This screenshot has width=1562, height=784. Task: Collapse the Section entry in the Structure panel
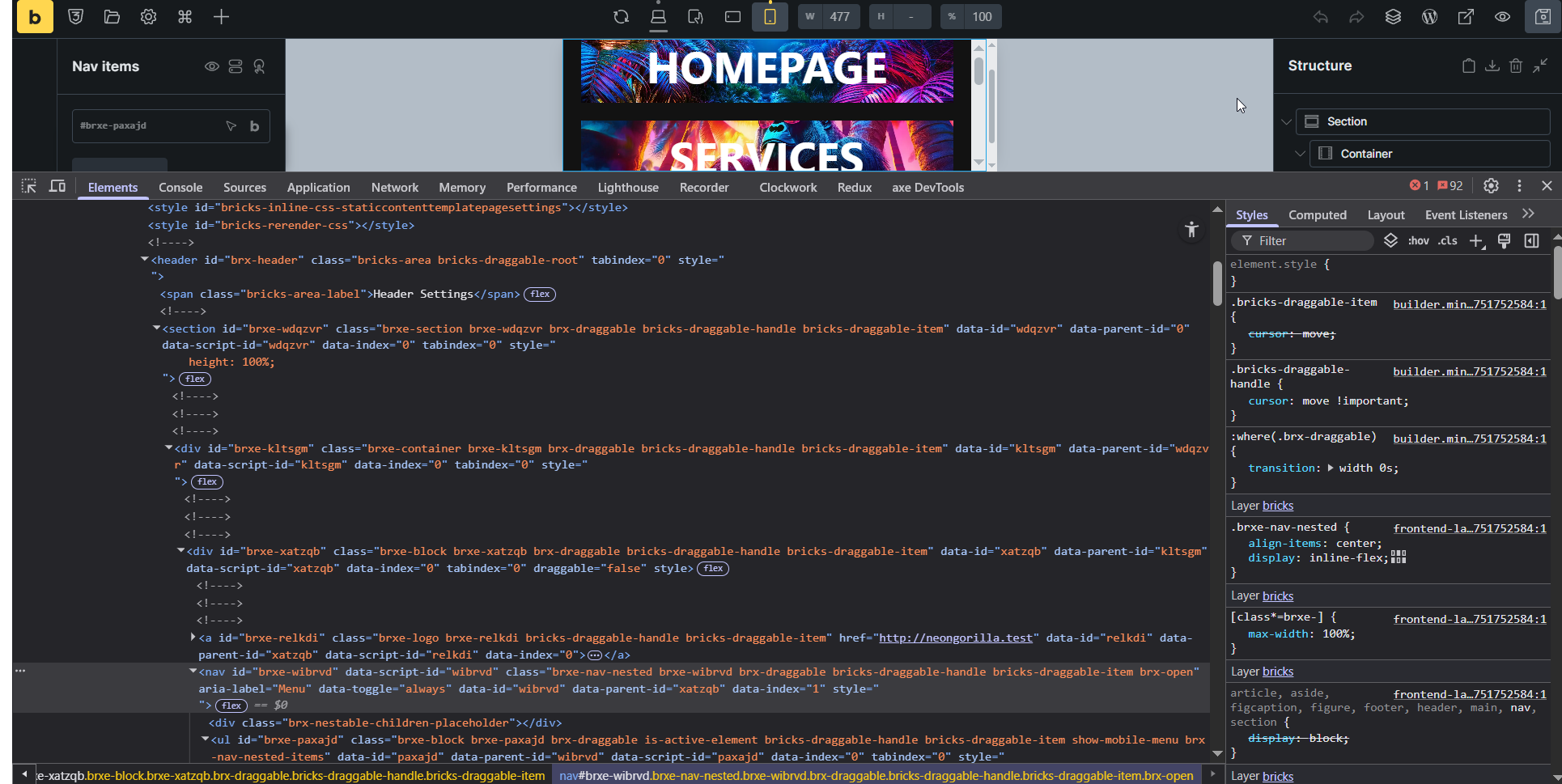[x=1286, y=121]
